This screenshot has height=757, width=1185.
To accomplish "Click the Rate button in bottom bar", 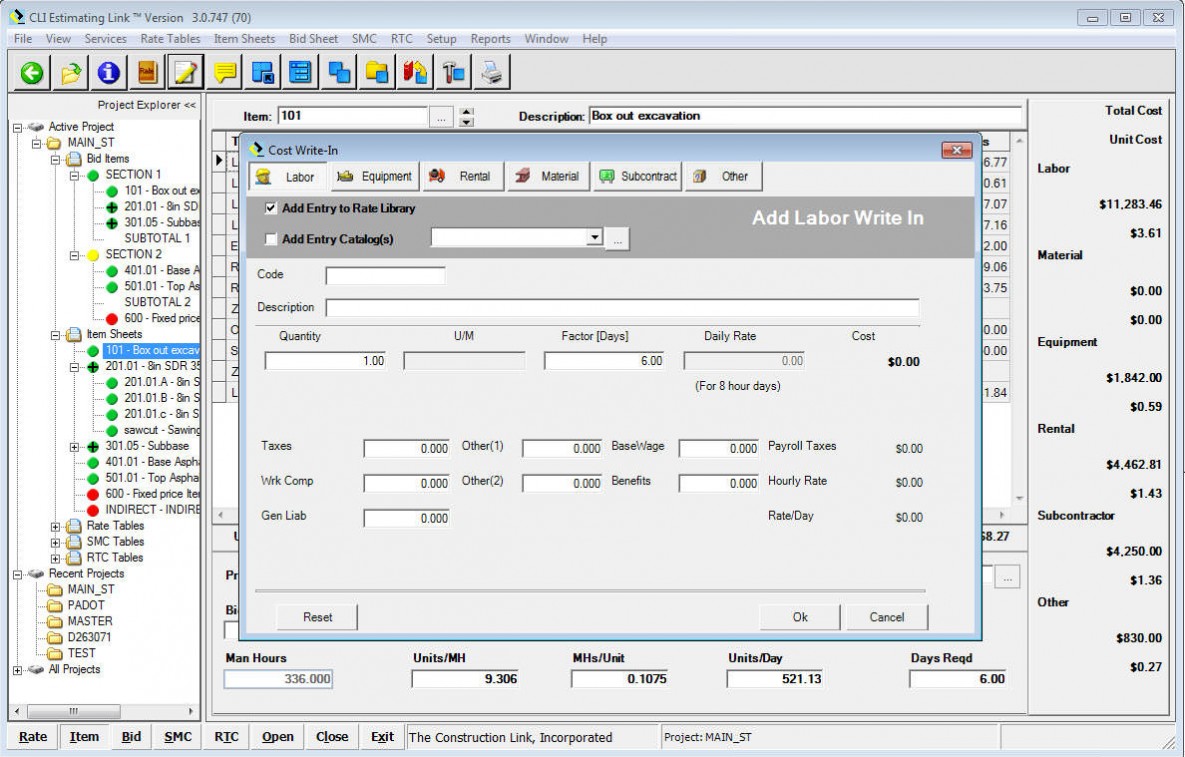I will (x=32, y=737).
